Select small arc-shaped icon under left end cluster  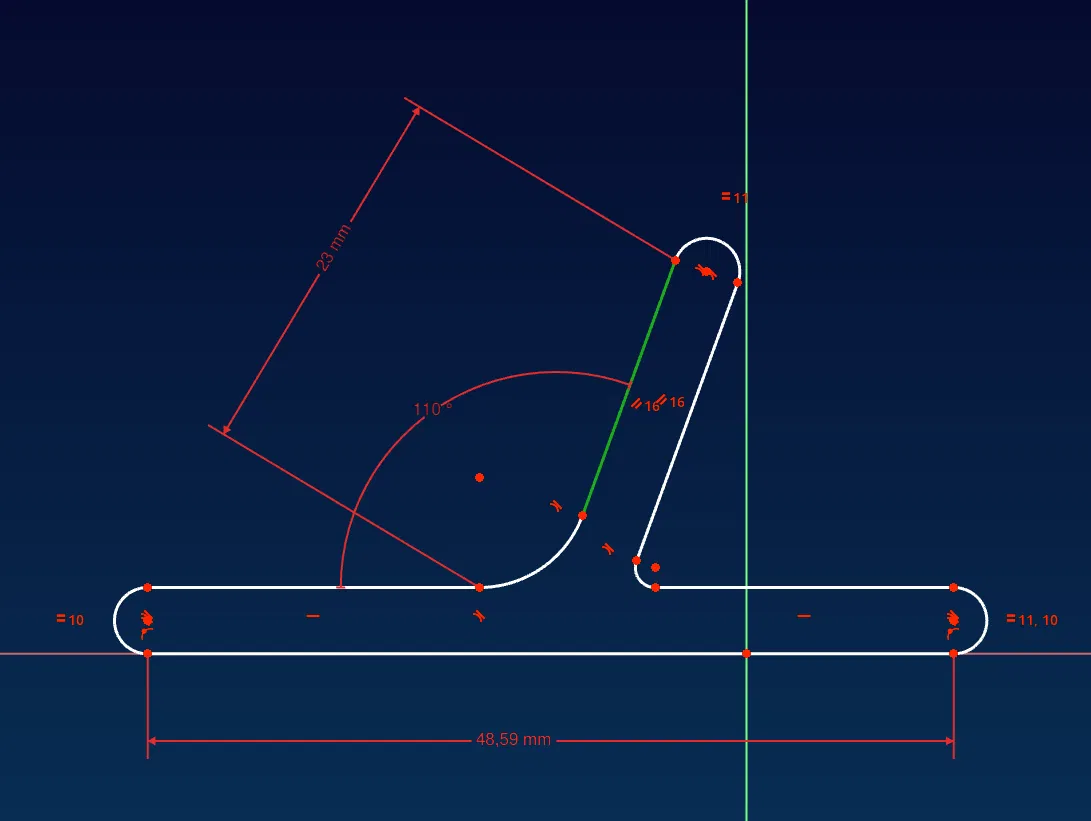[x=146, y=633]
